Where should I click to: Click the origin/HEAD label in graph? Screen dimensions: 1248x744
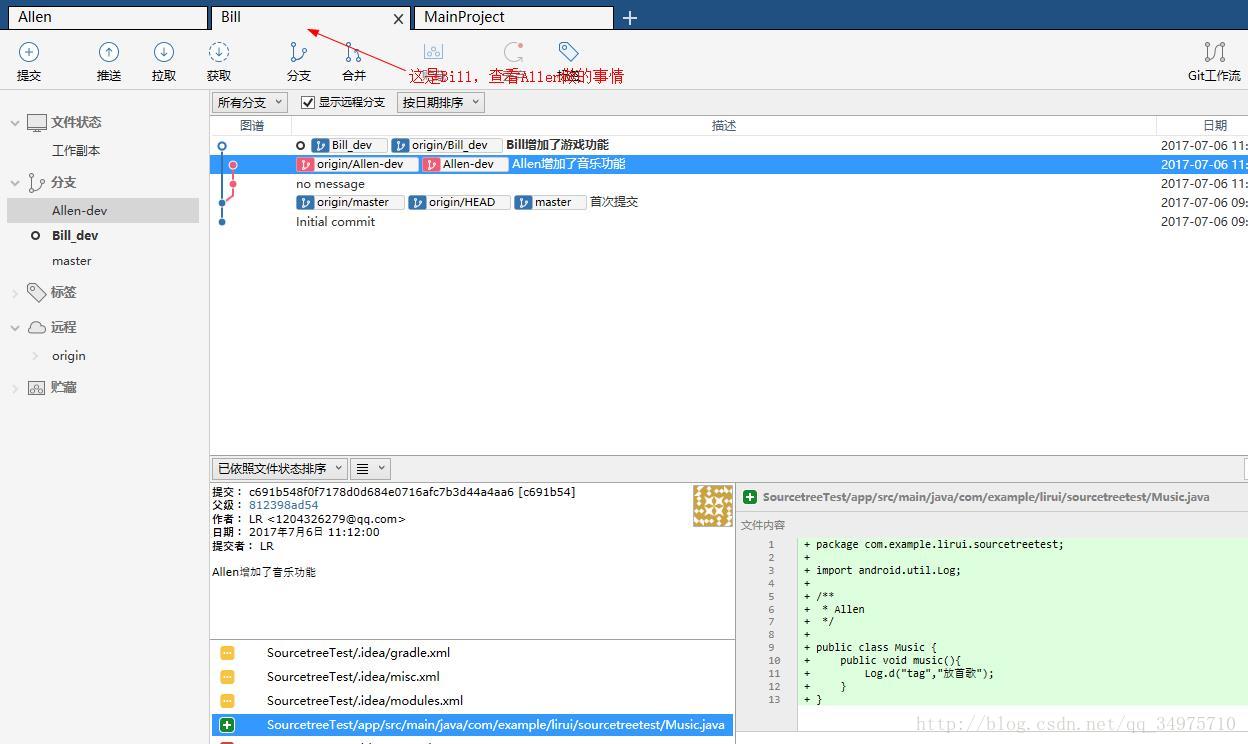point(458,202)
